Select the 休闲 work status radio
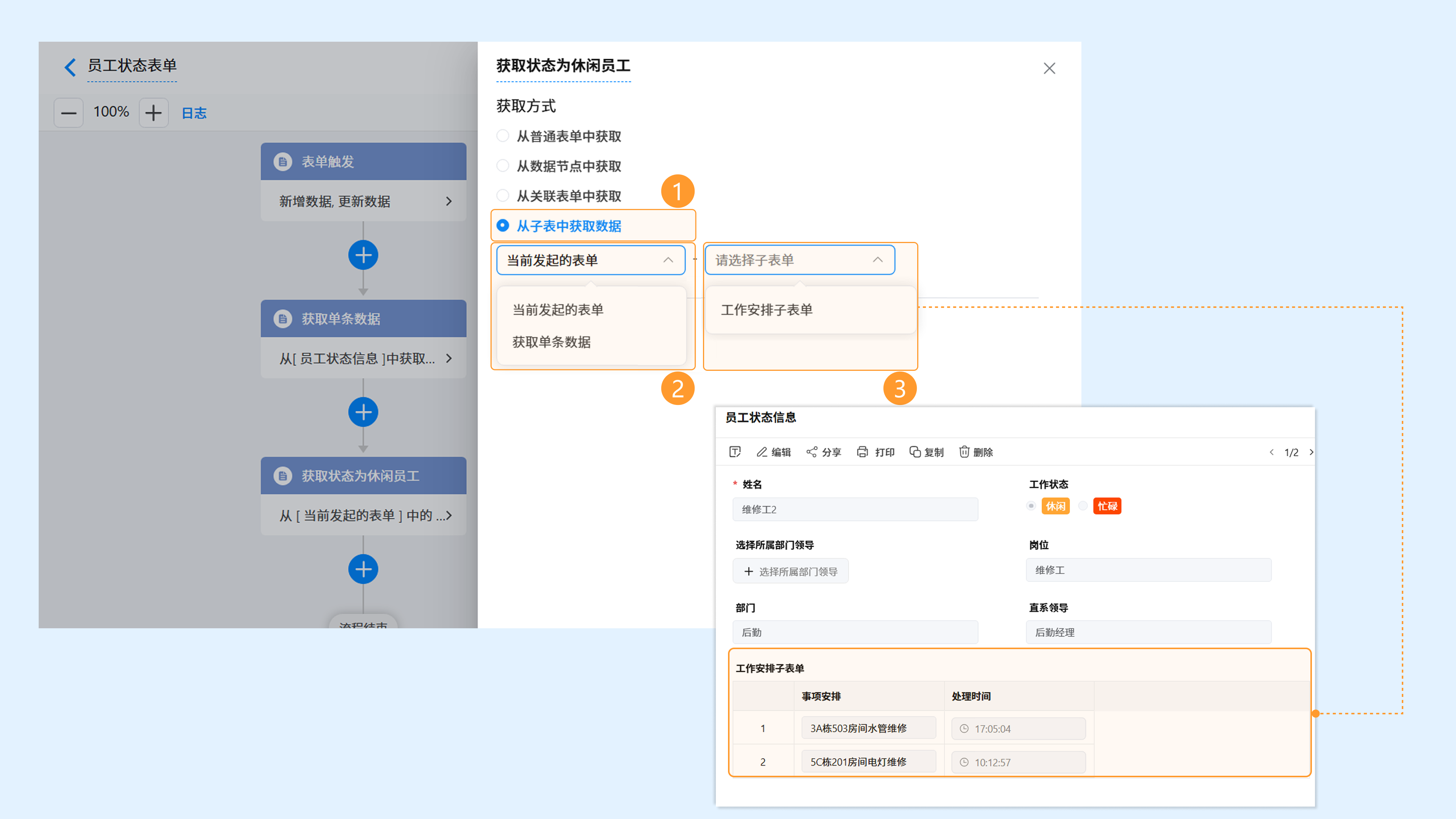The height and width of the screenshot is (819, 1456). point(1031,506)
